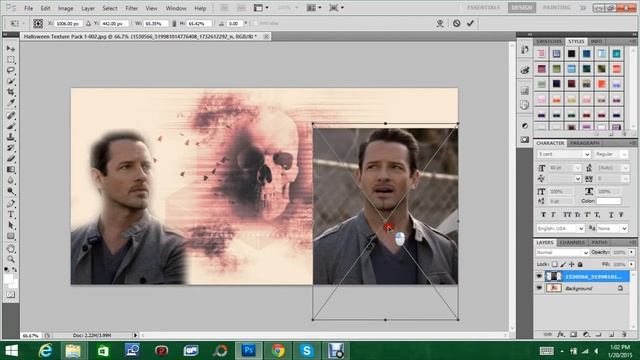Select the Eraser tool
640x360 pixels.
pos(11,158)
